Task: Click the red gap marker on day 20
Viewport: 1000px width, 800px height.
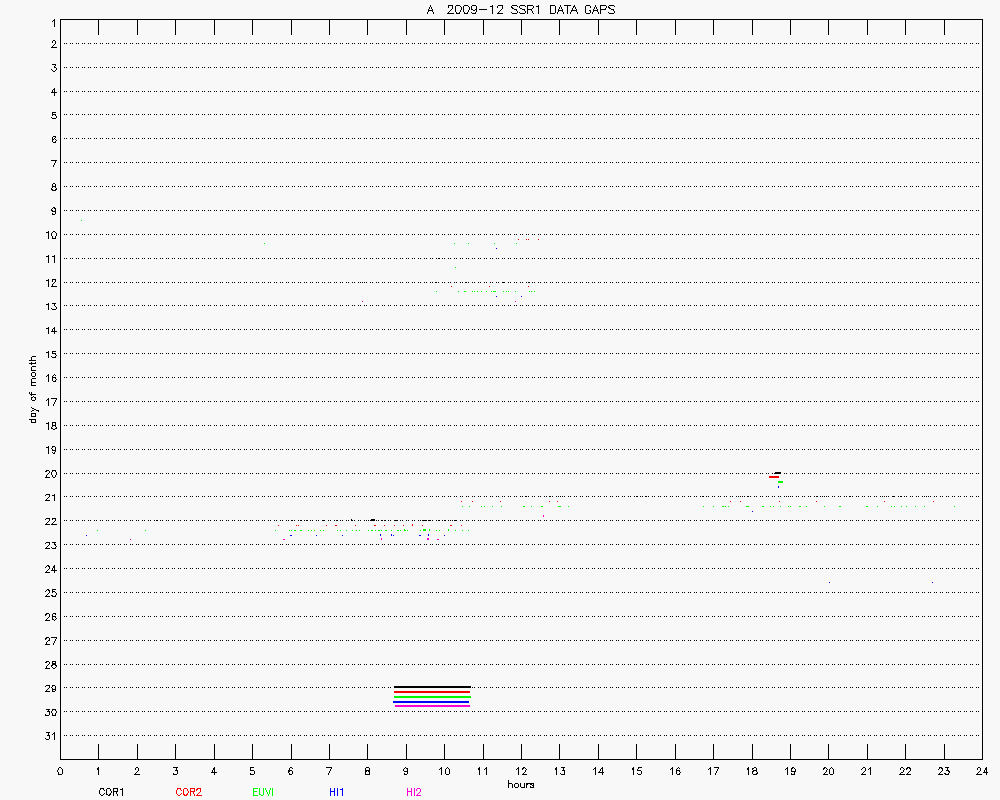Action: pyautogui.click(x=774, y=477)
